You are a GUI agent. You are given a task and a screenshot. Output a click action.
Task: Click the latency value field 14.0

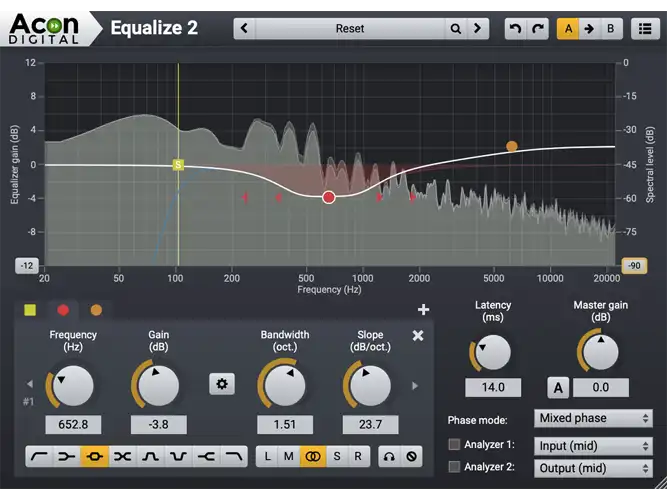[x=493, y=387]
